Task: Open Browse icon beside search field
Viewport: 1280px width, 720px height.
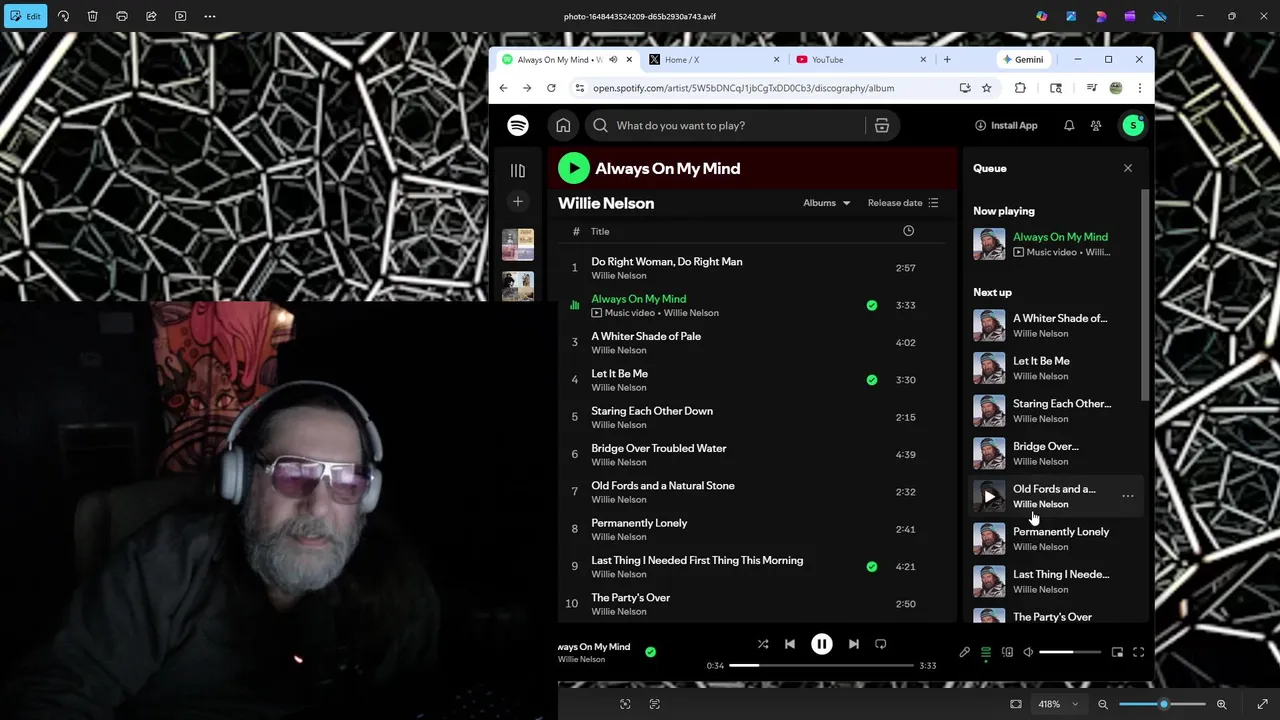Action: coord(881,125)
